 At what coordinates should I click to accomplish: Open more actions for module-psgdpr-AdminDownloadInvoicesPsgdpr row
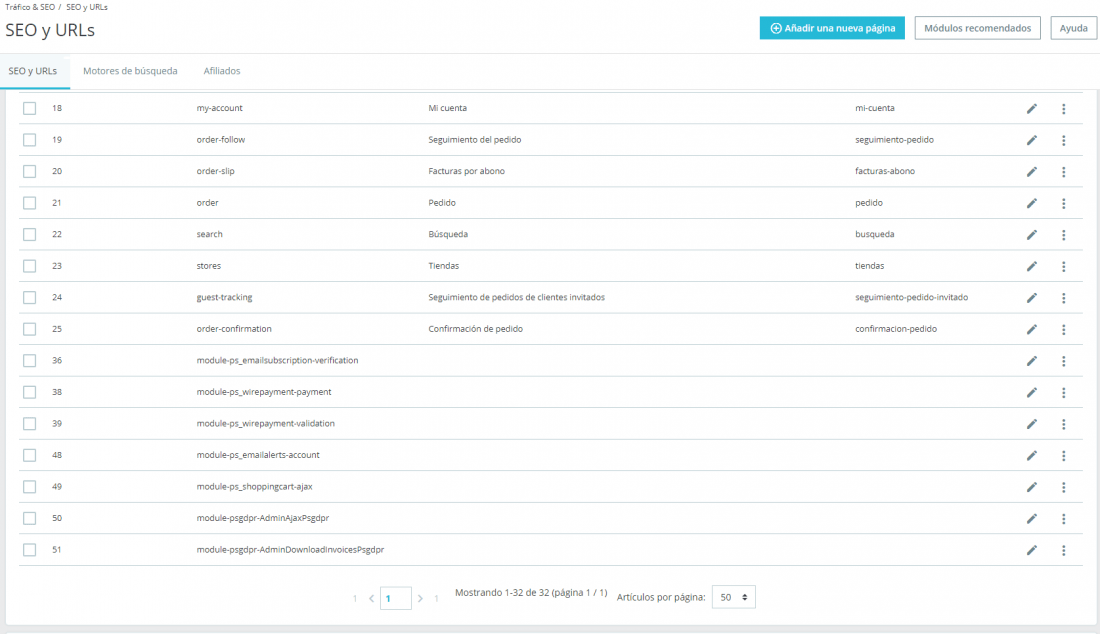click(x=1064, y=551)
